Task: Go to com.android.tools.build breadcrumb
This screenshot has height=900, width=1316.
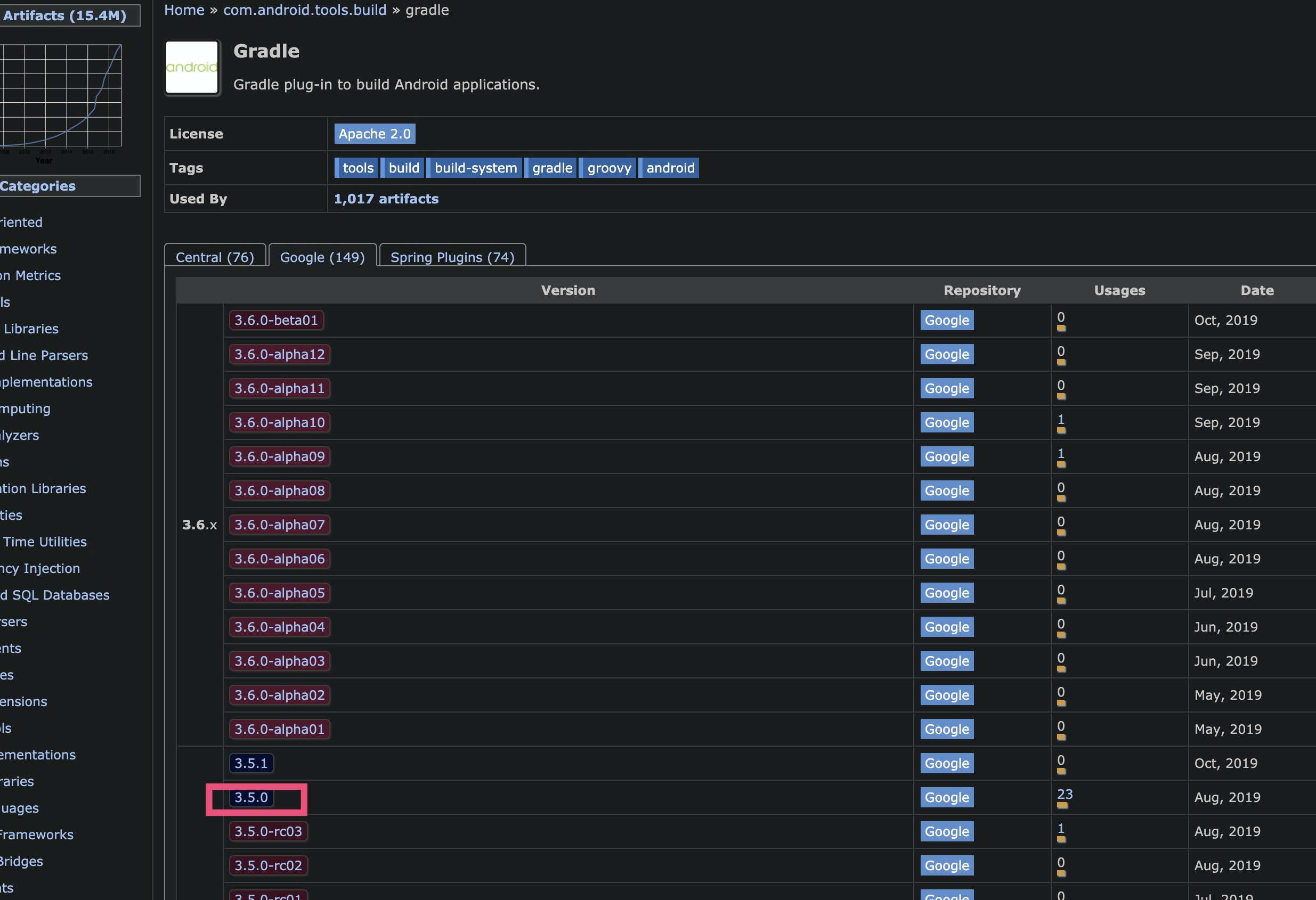Action: (304, 10)
